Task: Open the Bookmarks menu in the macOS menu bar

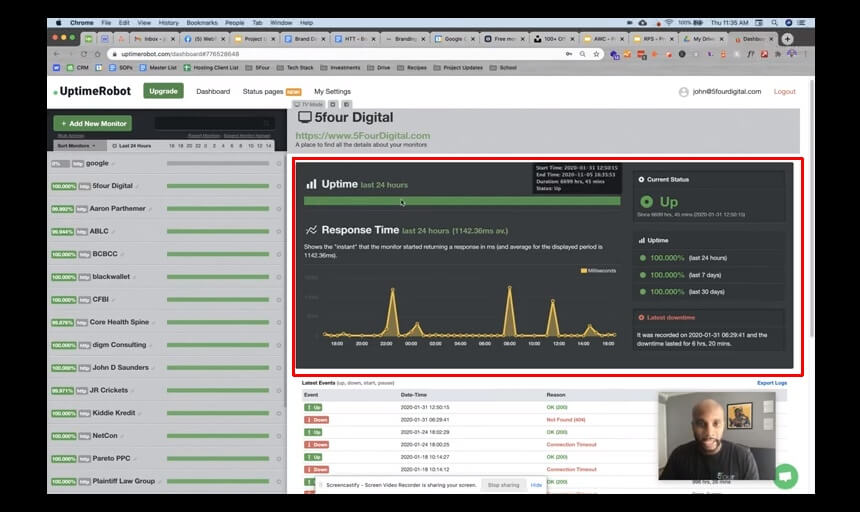Action: pos(202,23)
